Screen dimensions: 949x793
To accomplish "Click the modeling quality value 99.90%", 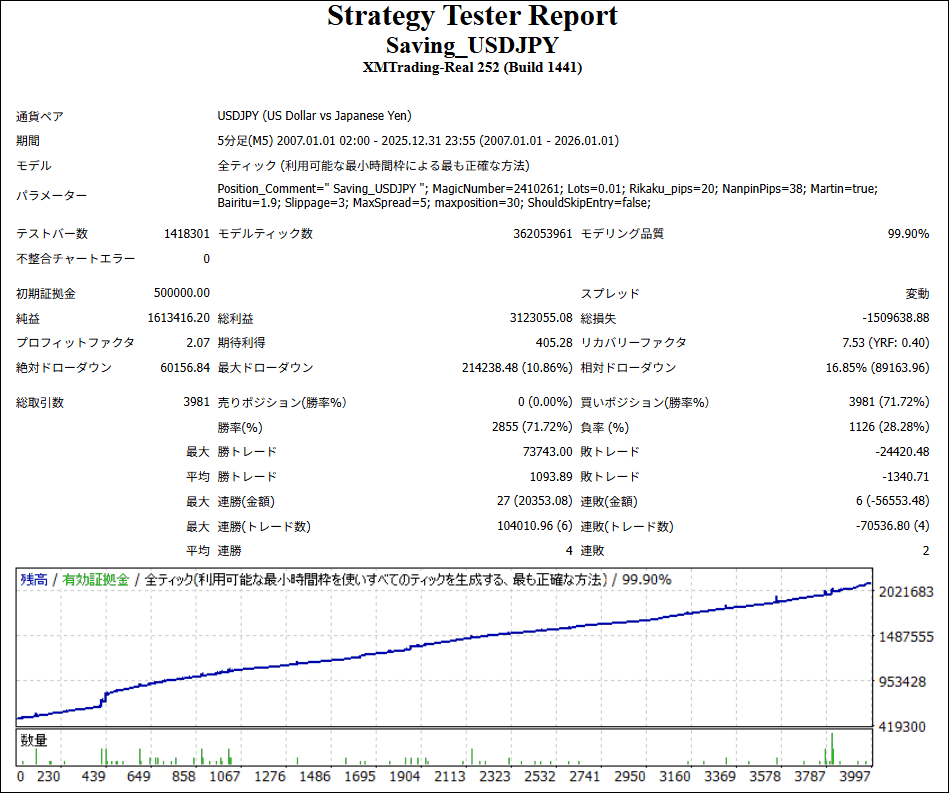I will (x=908, y=234).
